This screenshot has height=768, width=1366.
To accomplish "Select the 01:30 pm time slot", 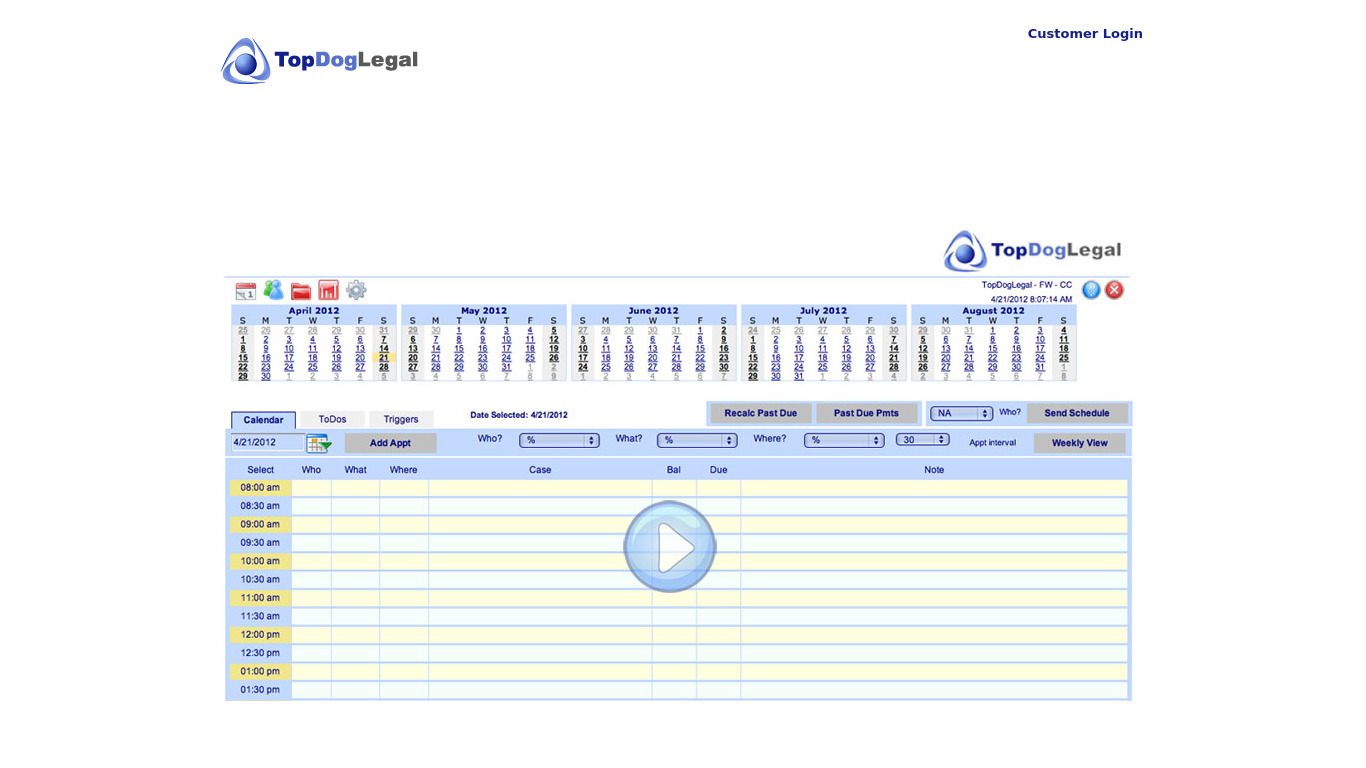I will click(260, 690).
